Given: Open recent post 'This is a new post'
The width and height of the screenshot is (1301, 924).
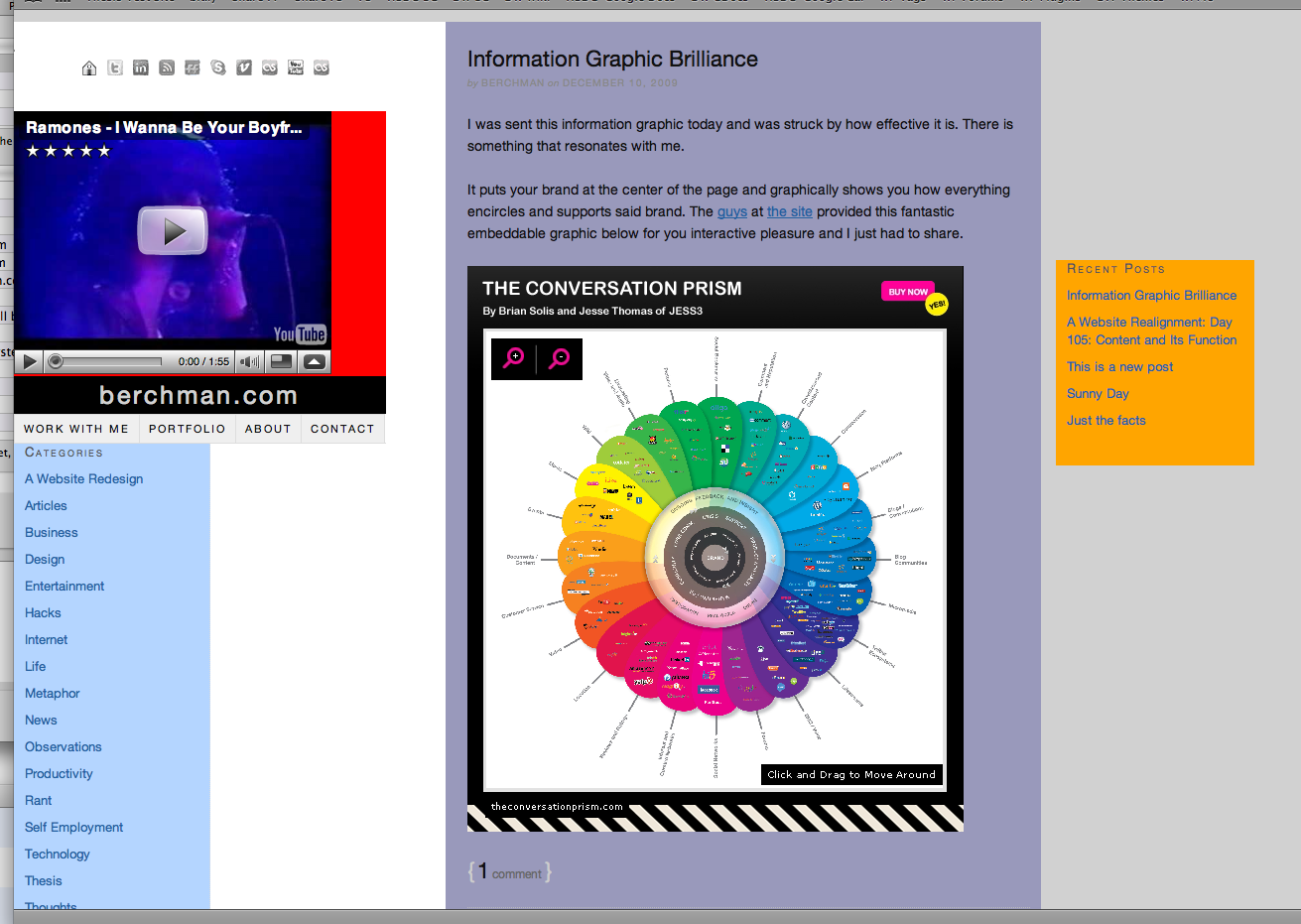Looking at the screenshot, I should pyautogui.click(x=1119, y=366).
